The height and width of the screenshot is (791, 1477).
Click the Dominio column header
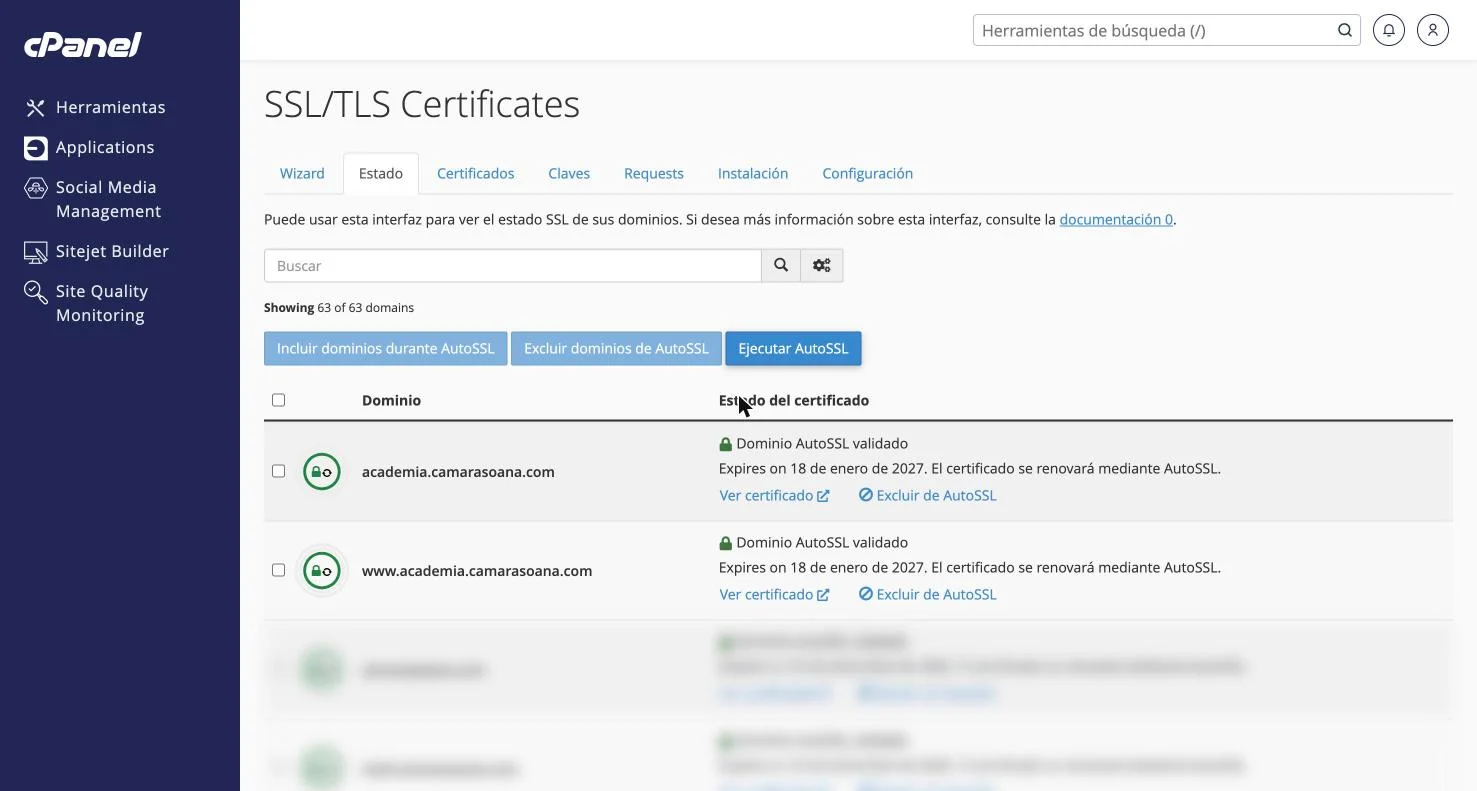[x=391, y=400]
